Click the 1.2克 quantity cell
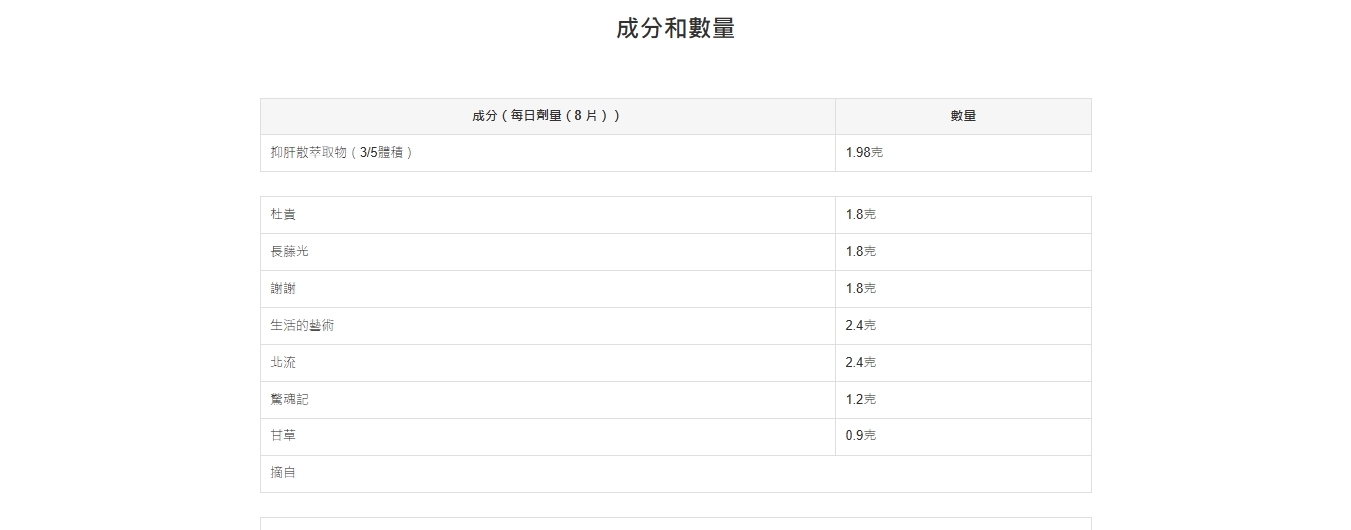 [x=861, y=400]
